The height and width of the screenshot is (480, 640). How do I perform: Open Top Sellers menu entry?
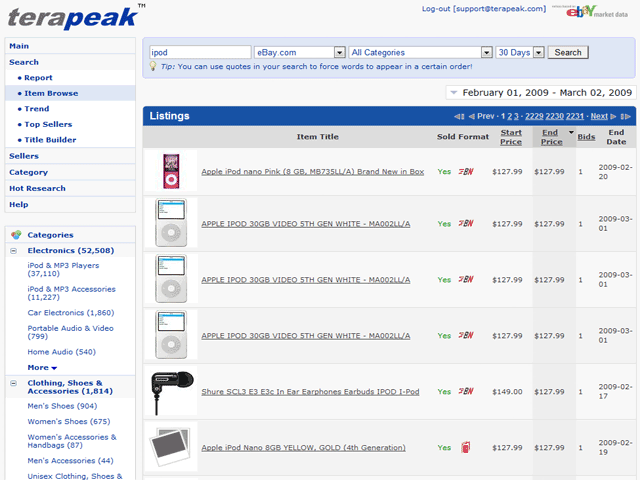tap(48, 124)
